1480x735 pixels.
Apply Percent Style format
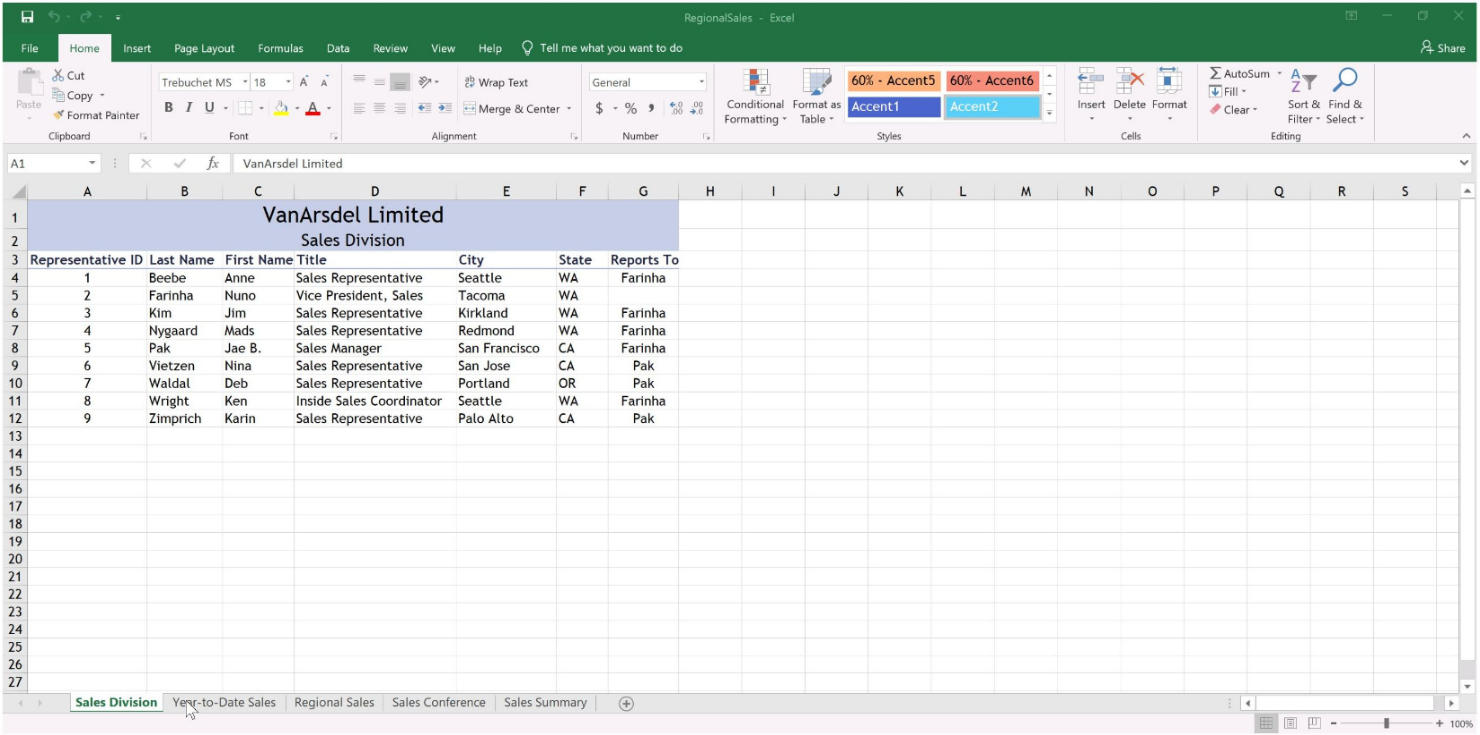pyautogui.click(x=631, y=108)
